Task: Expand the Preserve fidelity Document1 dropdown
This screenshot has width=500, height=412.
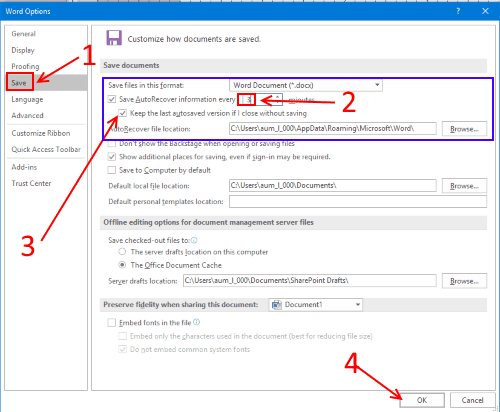Action: 315,305
